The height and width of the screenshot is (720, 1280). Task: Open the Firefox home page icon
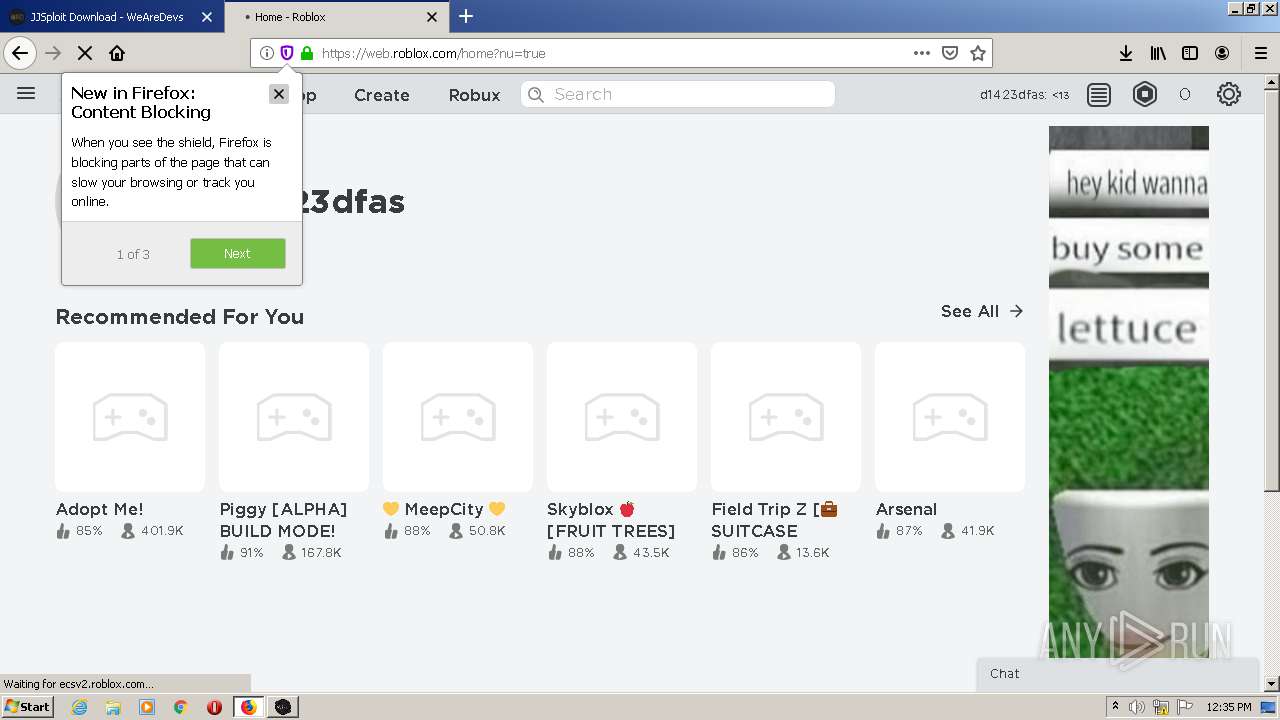(117, 53)
